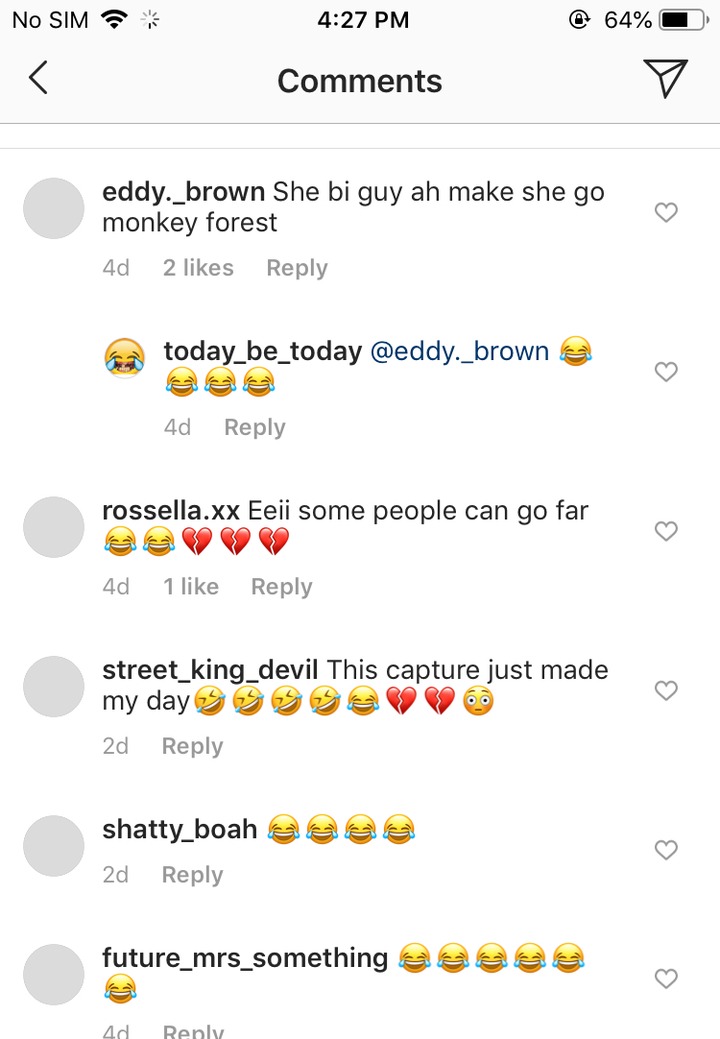This screenshot has height=1039, width=720.
Task: Open street_king_devil's profile via username
Action: pos(210,670)
